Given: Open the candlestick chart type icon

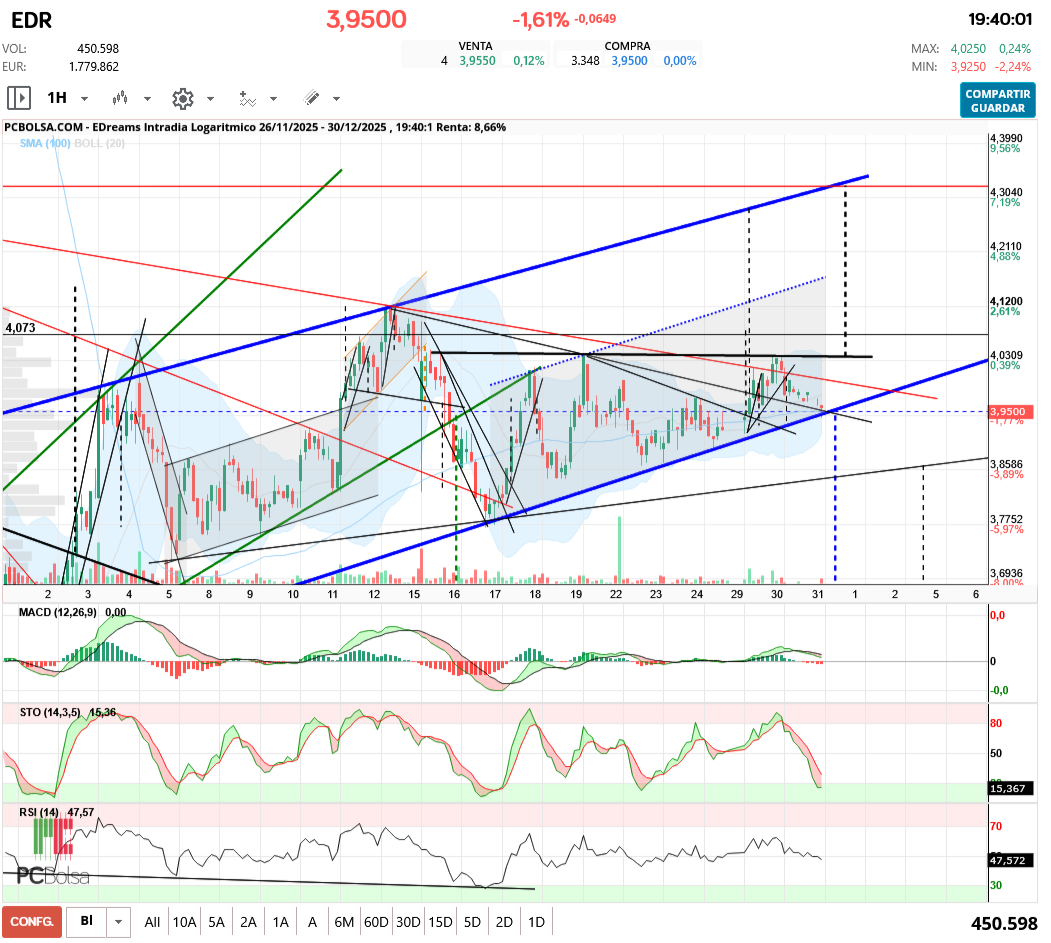Looking at the screenshot, I should pyautogui.click(x=120, y=99).
